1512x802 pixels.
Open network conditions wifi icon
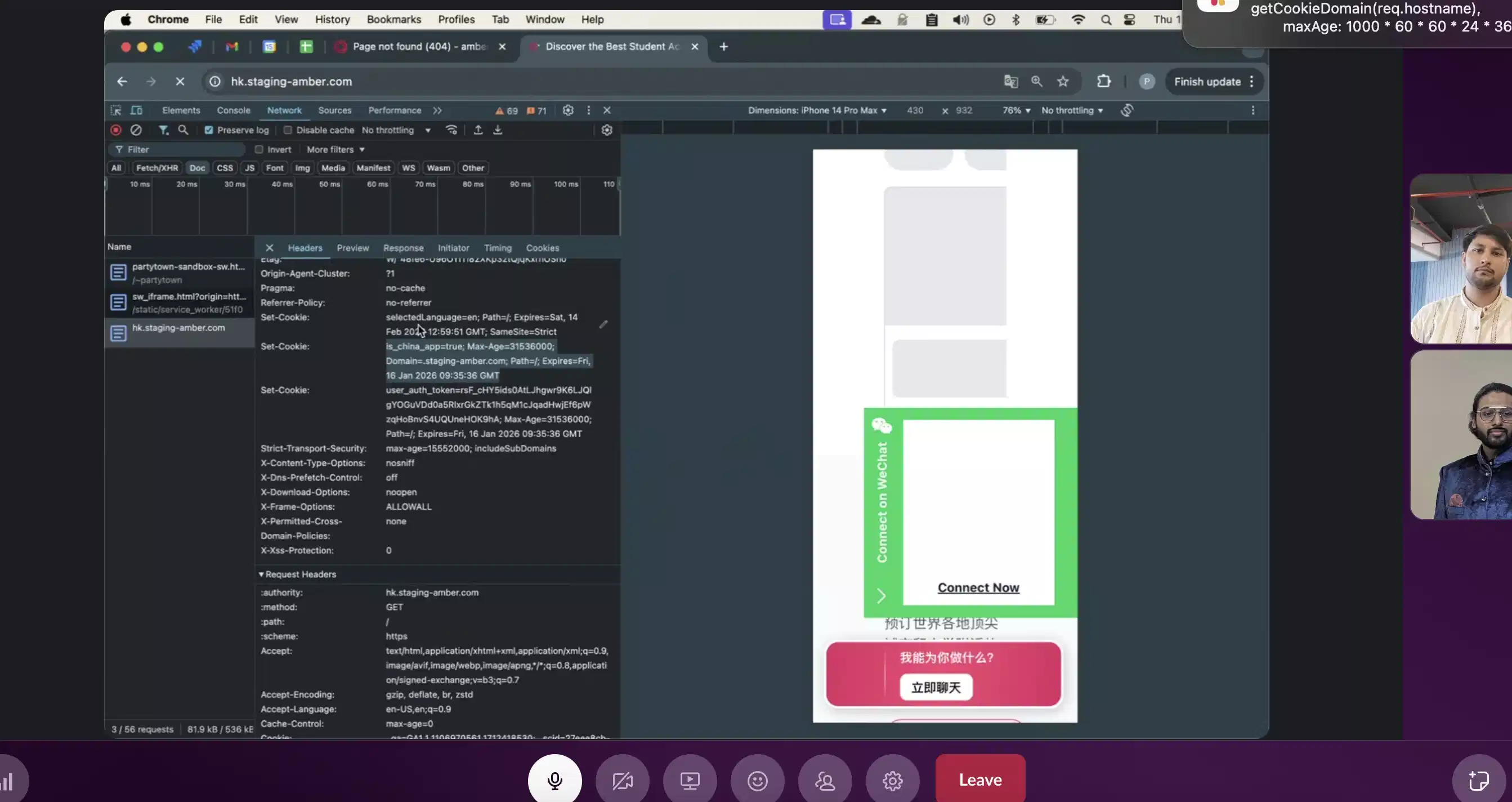coord(451,130)
